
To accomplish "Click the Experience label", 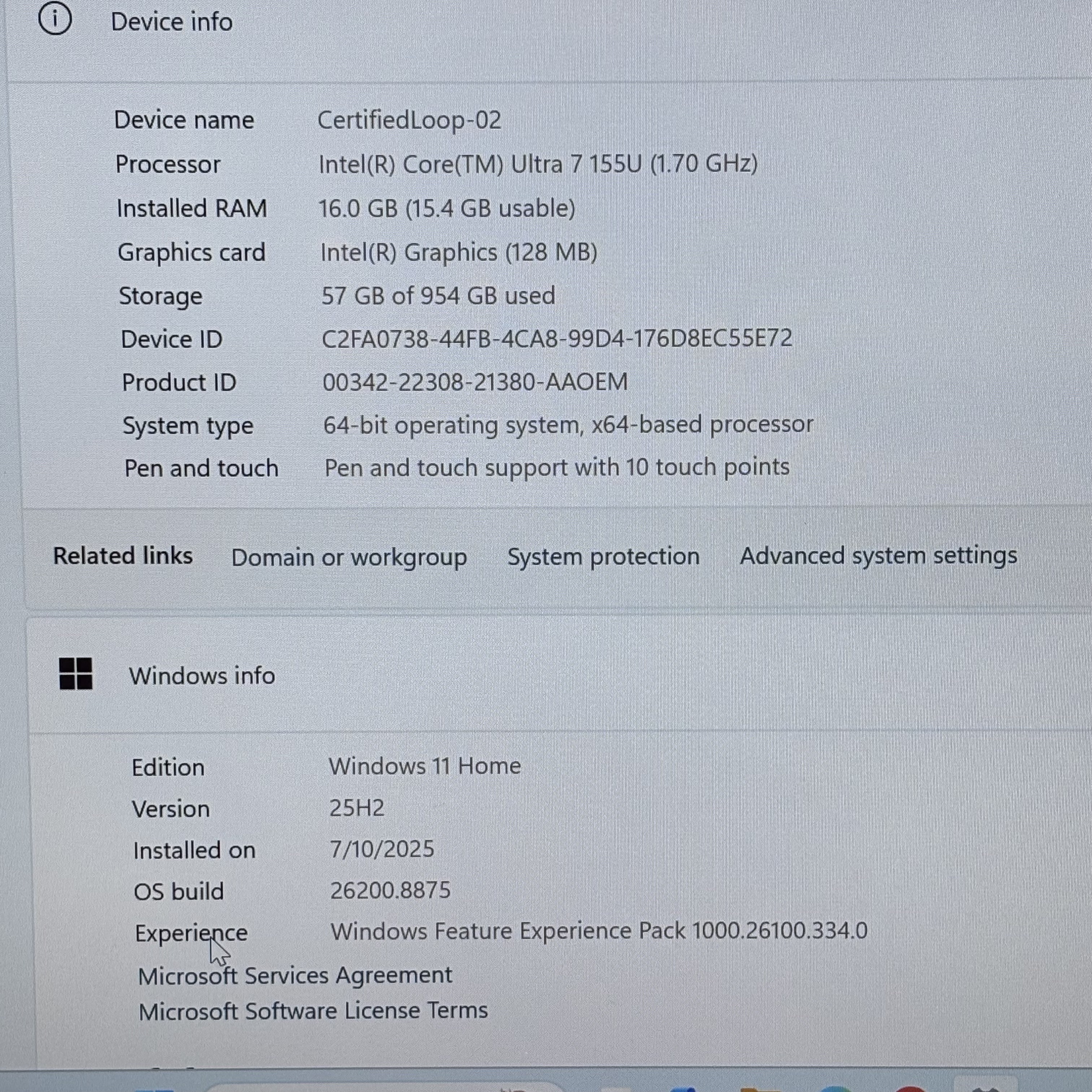I will tap(192, 933).
